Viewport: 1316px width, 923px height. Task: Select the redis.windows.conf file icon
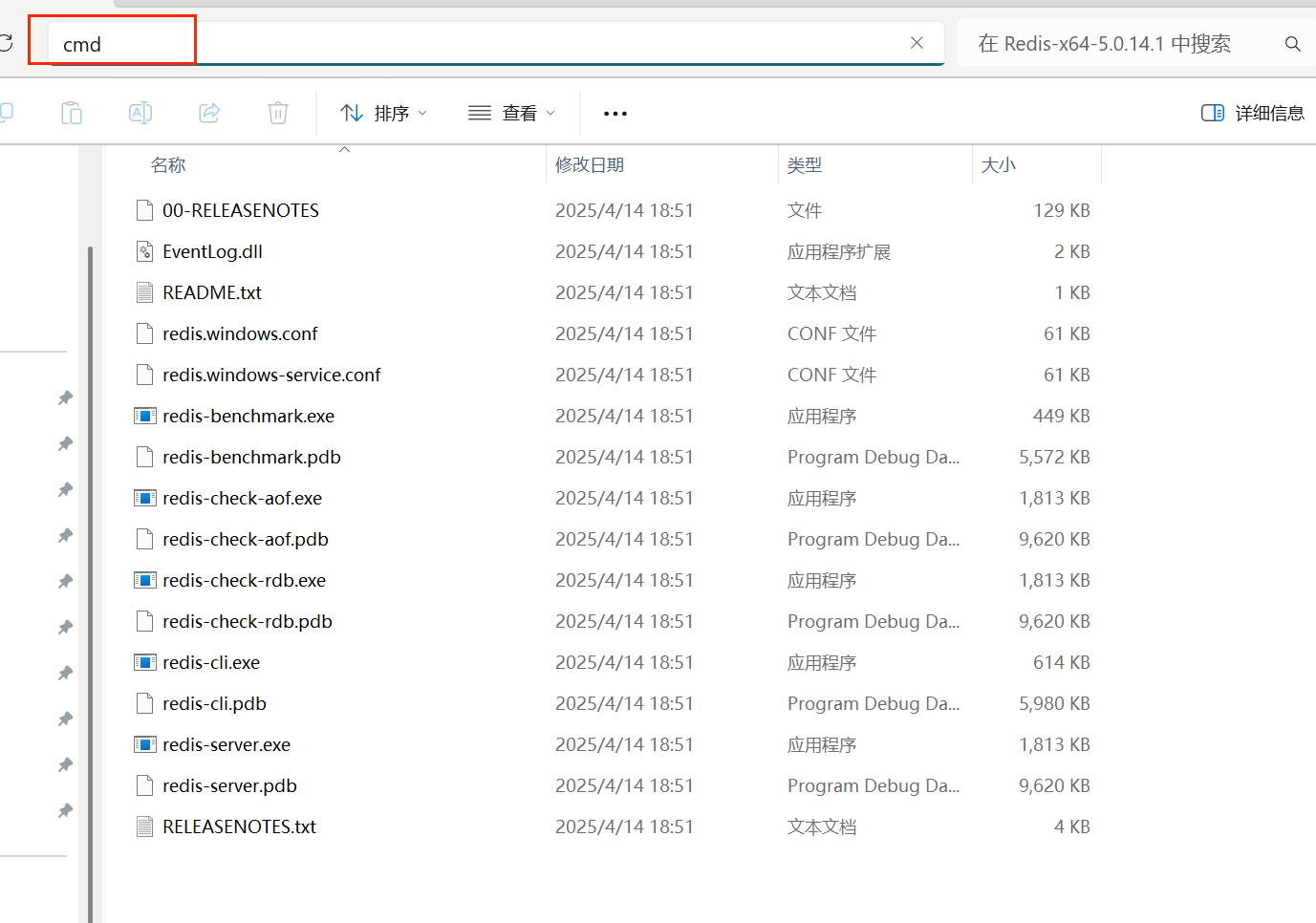(144, 333)
